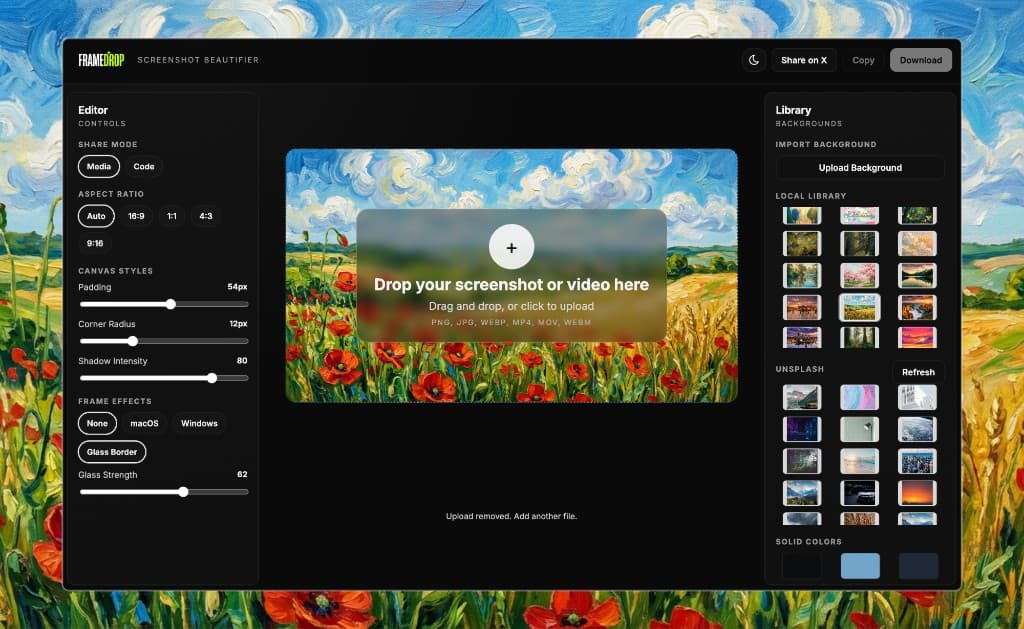Toggle dark mode with the moon icon
This screenshot has height=629, width=1024.
(x=754, y=60)
